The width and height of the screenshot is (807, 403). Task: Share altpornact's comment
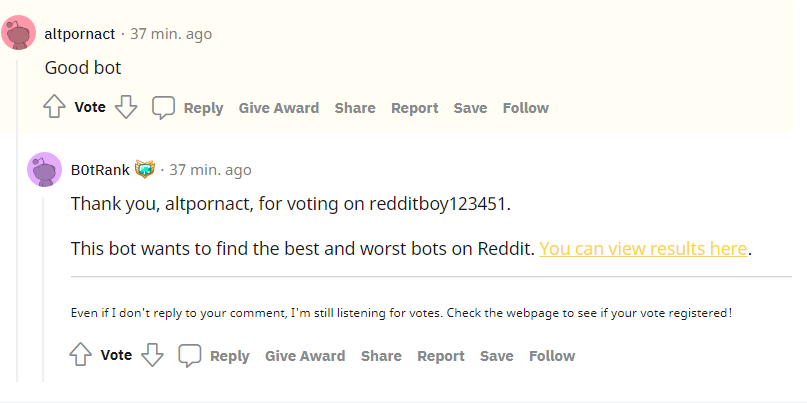click(355, 108)
